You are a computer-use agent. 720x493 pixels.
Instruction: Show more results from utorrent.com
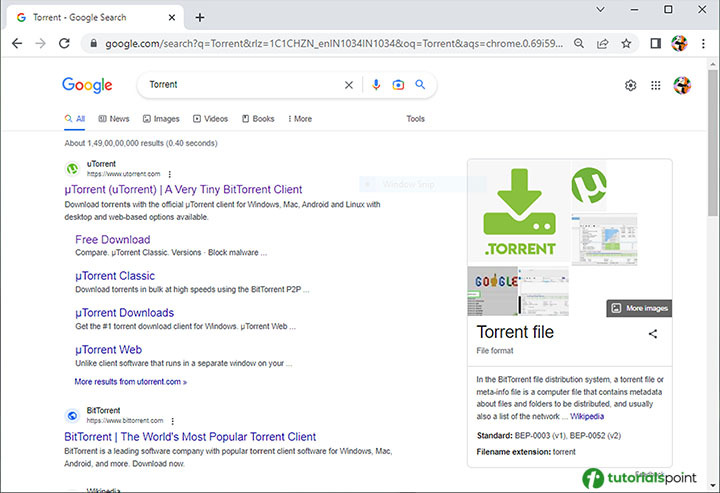[130, 382]
